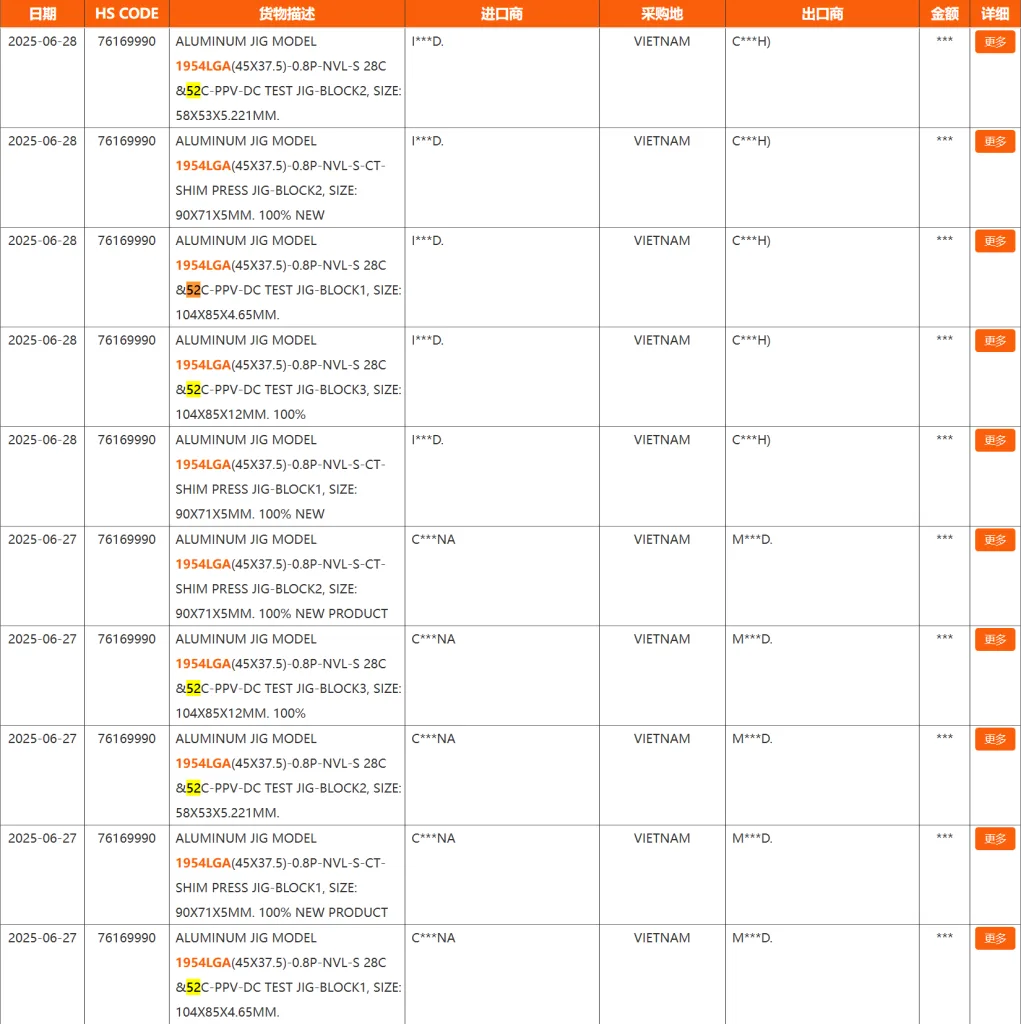Open 更多 for 06-27 SHIM PRESS JIG-BLOCK2 row

[994, 540]
